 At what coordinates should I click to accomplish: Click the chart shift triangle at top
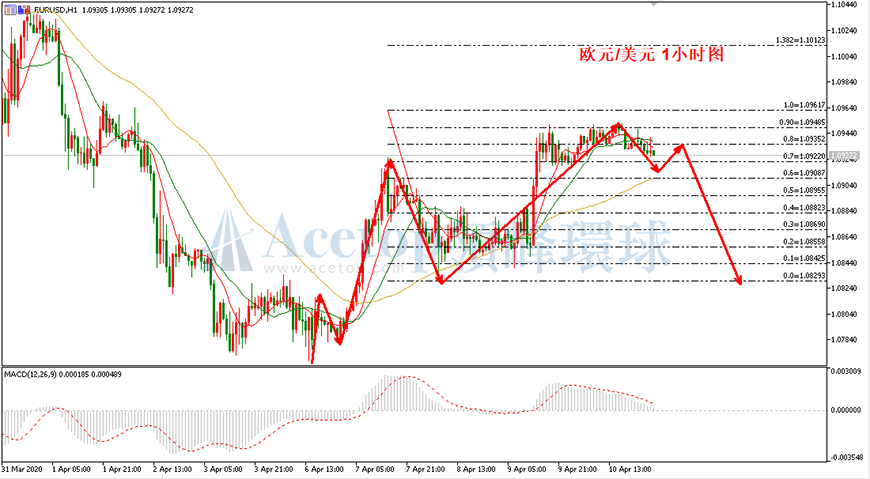pyautogui.click(x=654, y=4)
